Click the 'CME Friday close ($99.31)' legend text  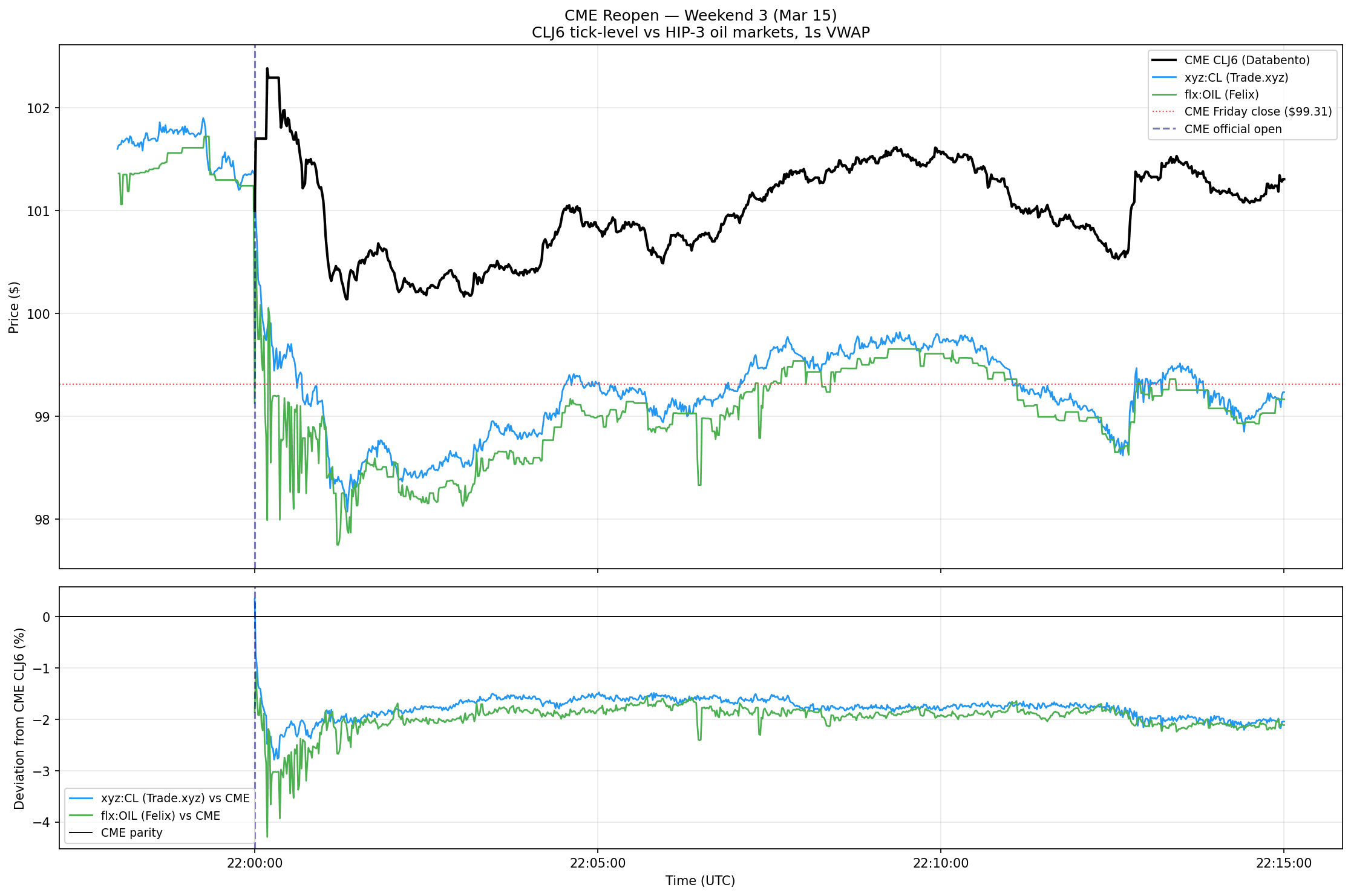tap(1258, 111)
